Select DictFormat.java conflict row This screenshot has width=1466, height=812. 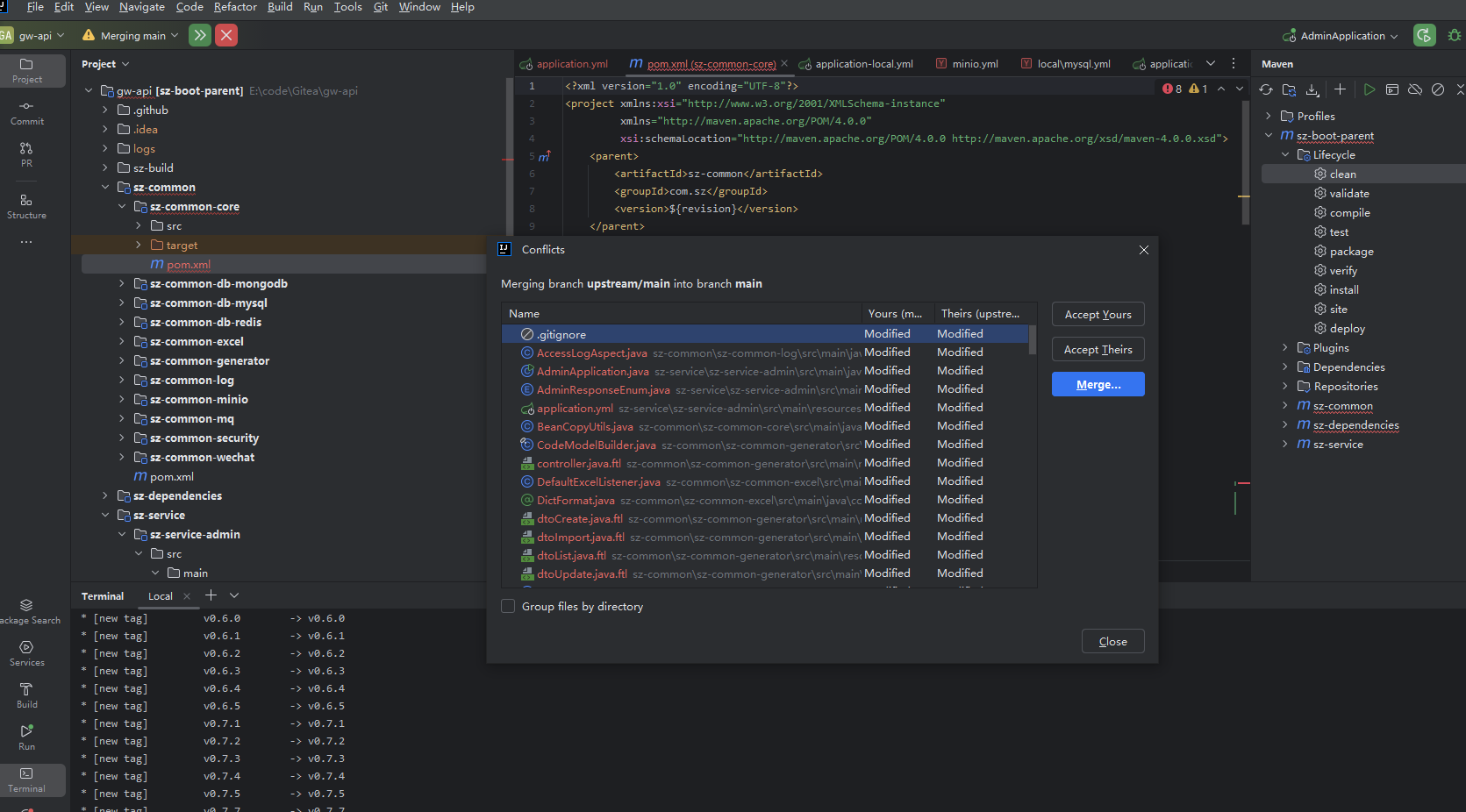coord(764,500)
